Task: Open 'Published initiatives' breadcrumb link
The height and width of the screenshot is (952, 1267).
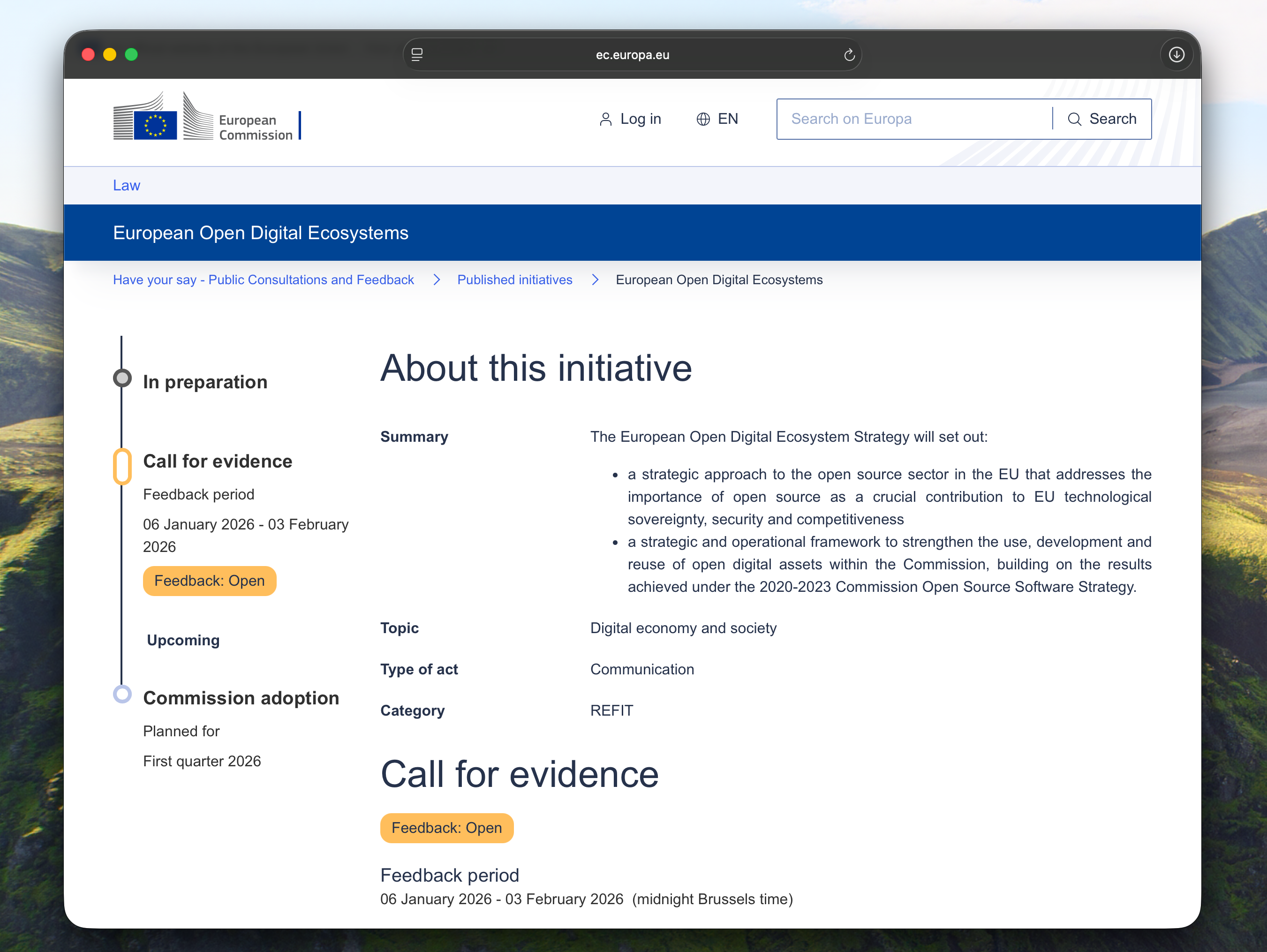Action: click(x=514, y=280)
